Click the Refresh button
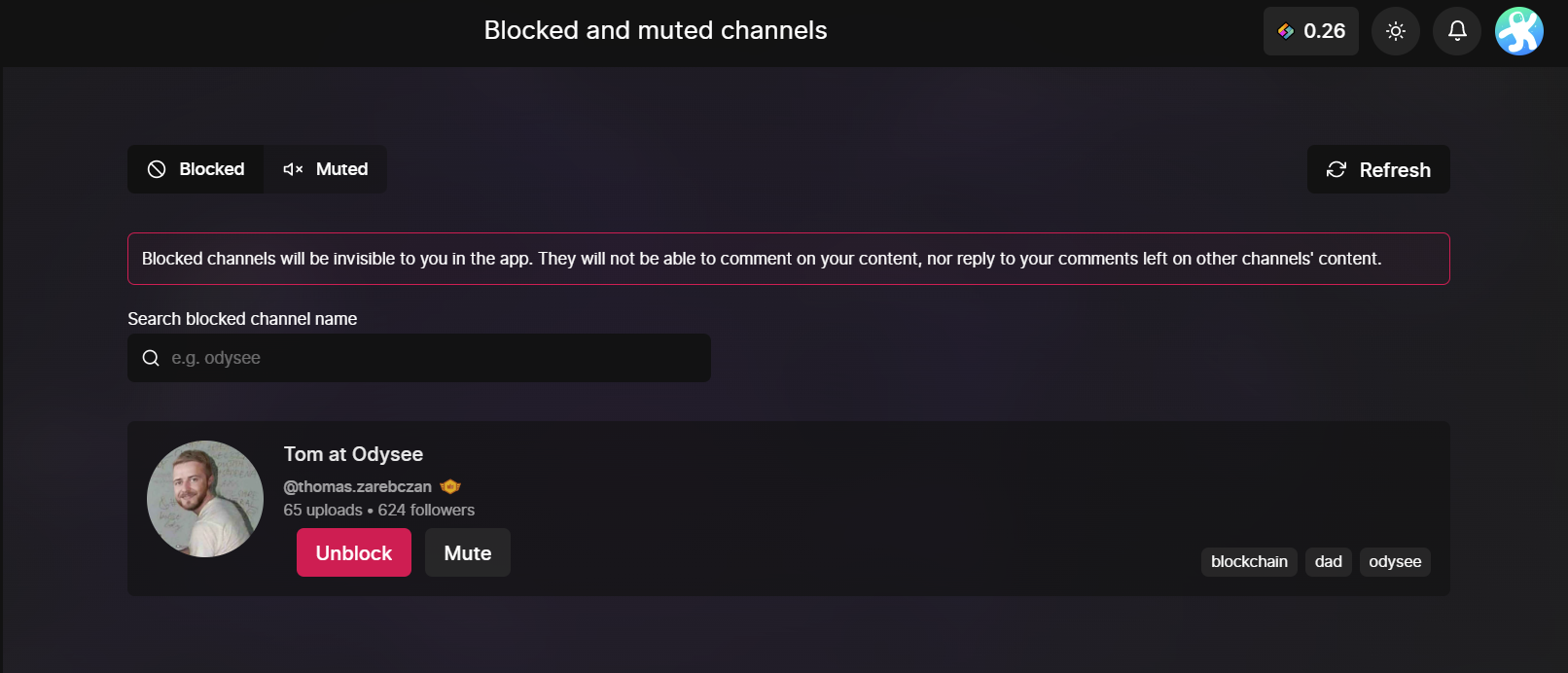The width and height of the screenshot is (1568, 673). [x=1378, y=169]
